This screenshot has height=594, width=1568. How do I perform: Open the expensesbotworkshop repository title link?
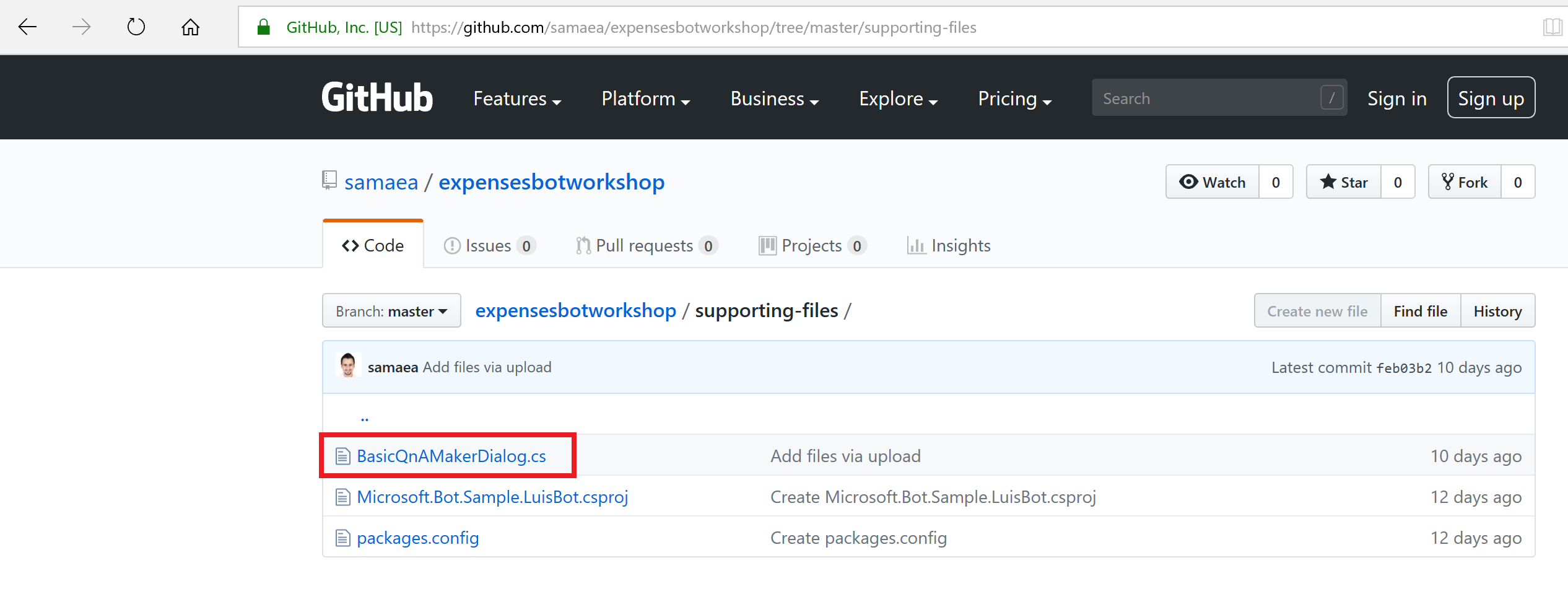tap(551, 182)
